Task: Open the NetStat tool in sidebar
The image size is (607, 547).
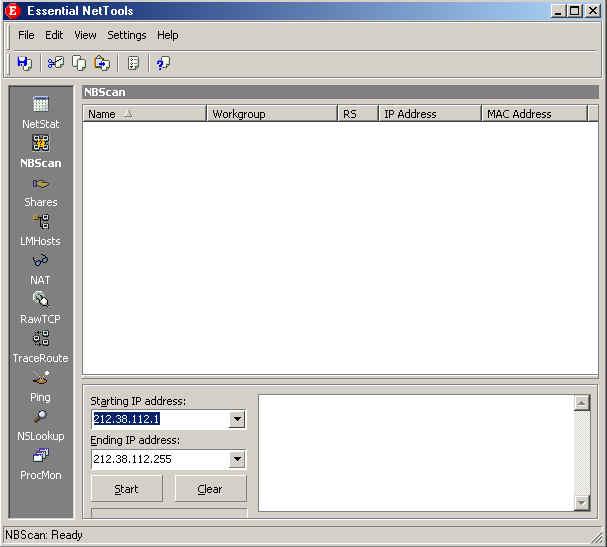Action: point(41,111)
